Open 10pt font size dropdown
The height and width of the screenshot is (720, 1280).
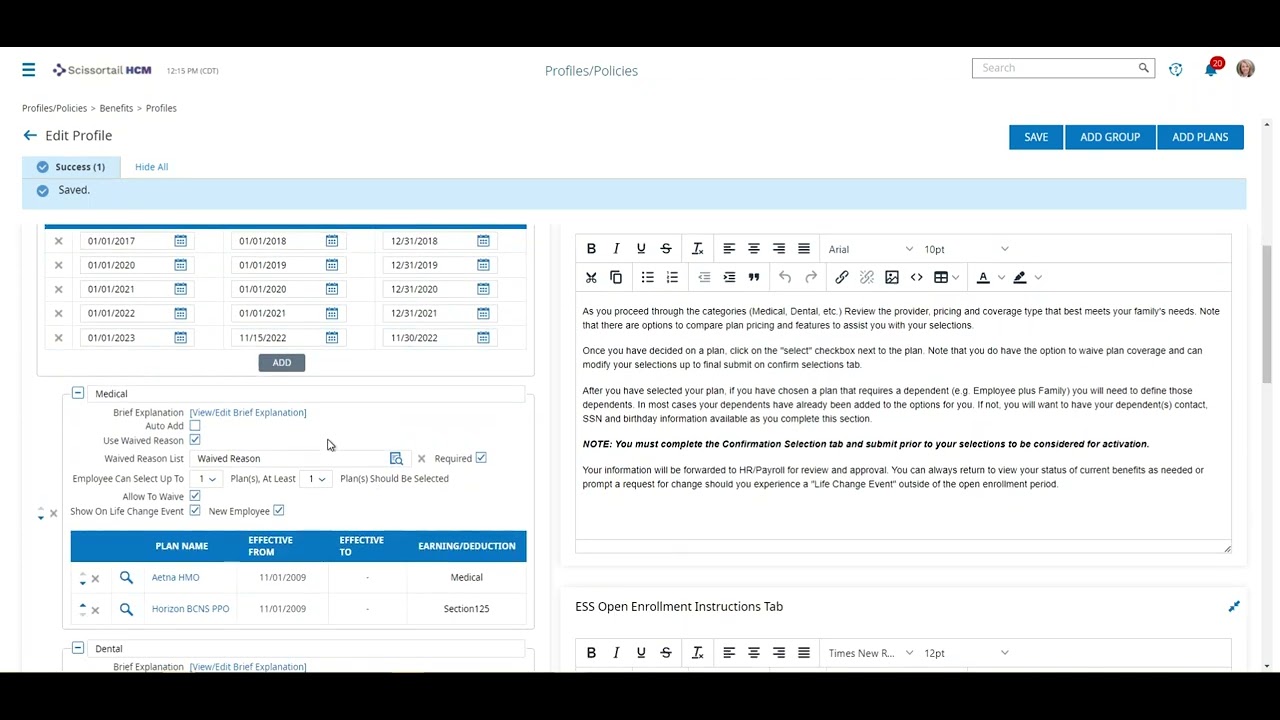pyautogui.click(x=966, y=249)
